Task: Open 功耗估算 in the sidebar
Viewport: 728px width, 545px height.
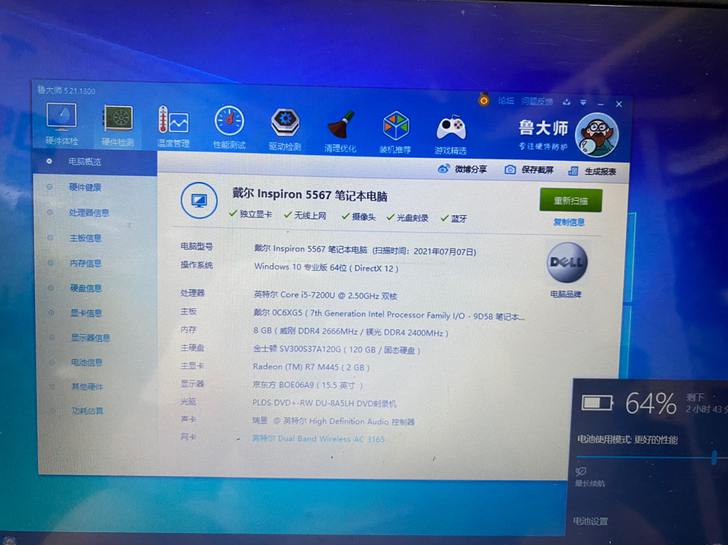Action: click(x=88, y=410)
